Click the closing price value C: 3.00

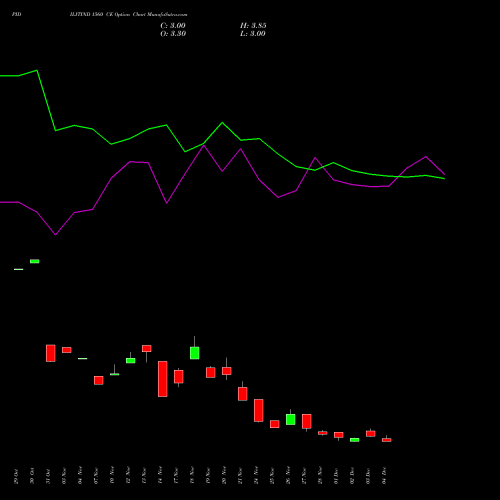173,26
